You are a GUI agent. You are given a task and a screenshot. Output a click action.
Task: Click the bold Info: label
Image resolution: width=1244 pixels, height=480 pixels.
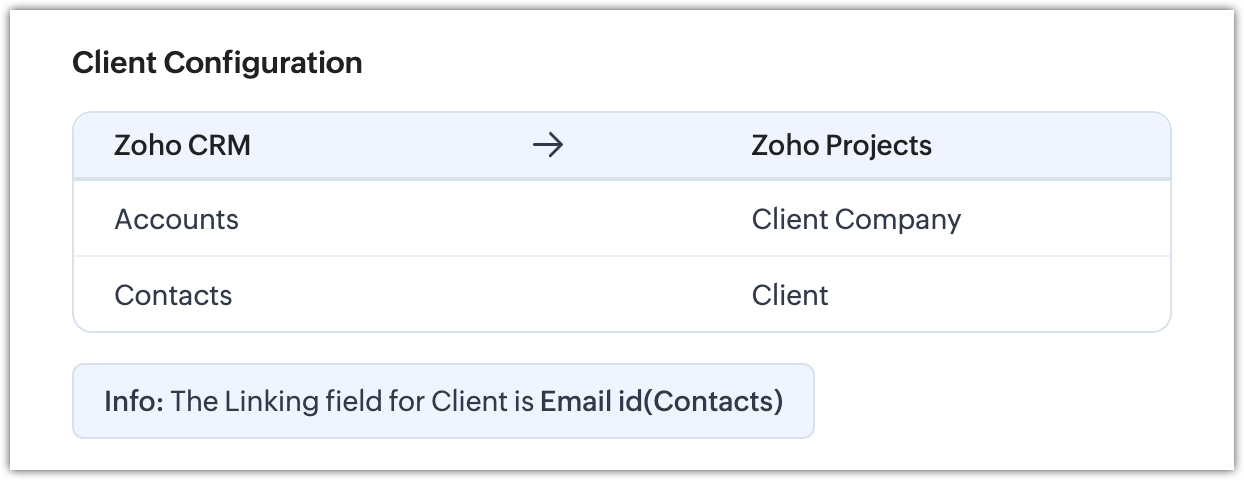click(134, 401)
